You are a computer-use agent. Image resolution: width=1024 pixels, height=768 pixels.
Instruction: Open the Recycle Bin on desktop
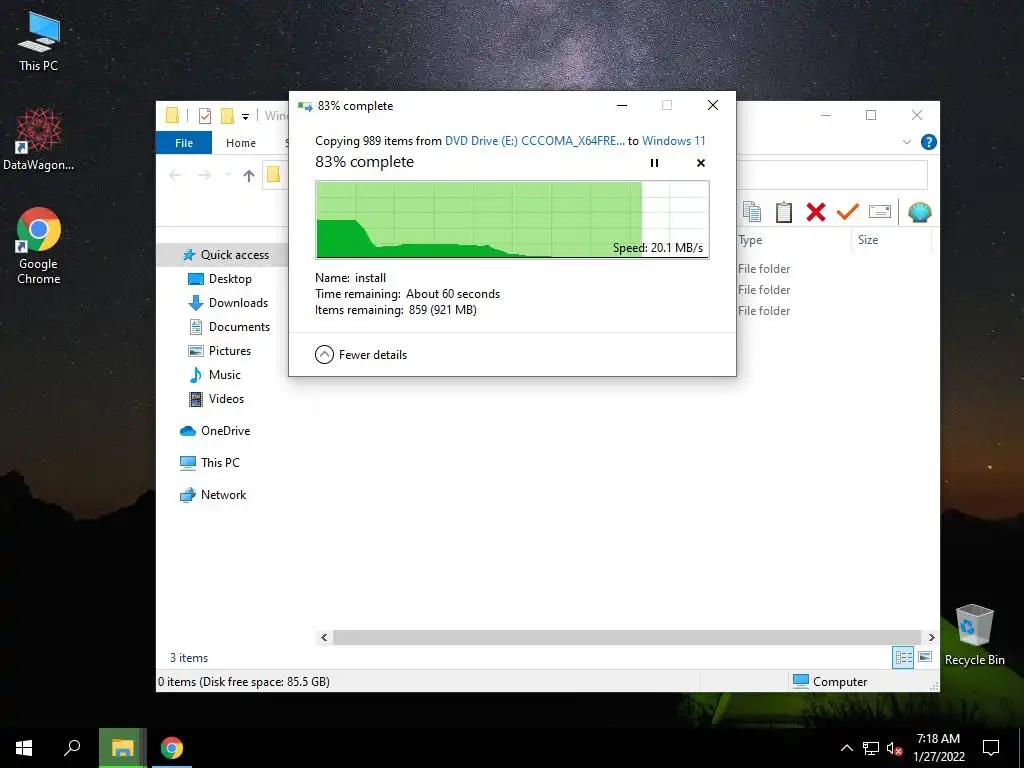(974, 635)
